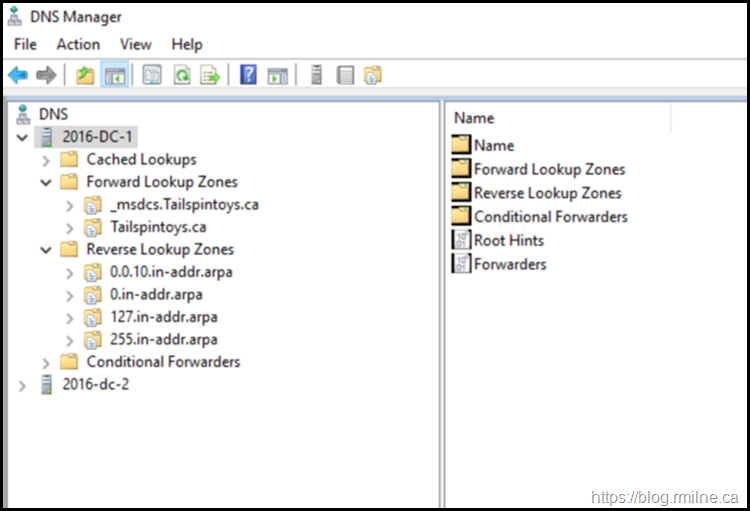
Task: Click the Properties toolbar icon
Action: 152,75
